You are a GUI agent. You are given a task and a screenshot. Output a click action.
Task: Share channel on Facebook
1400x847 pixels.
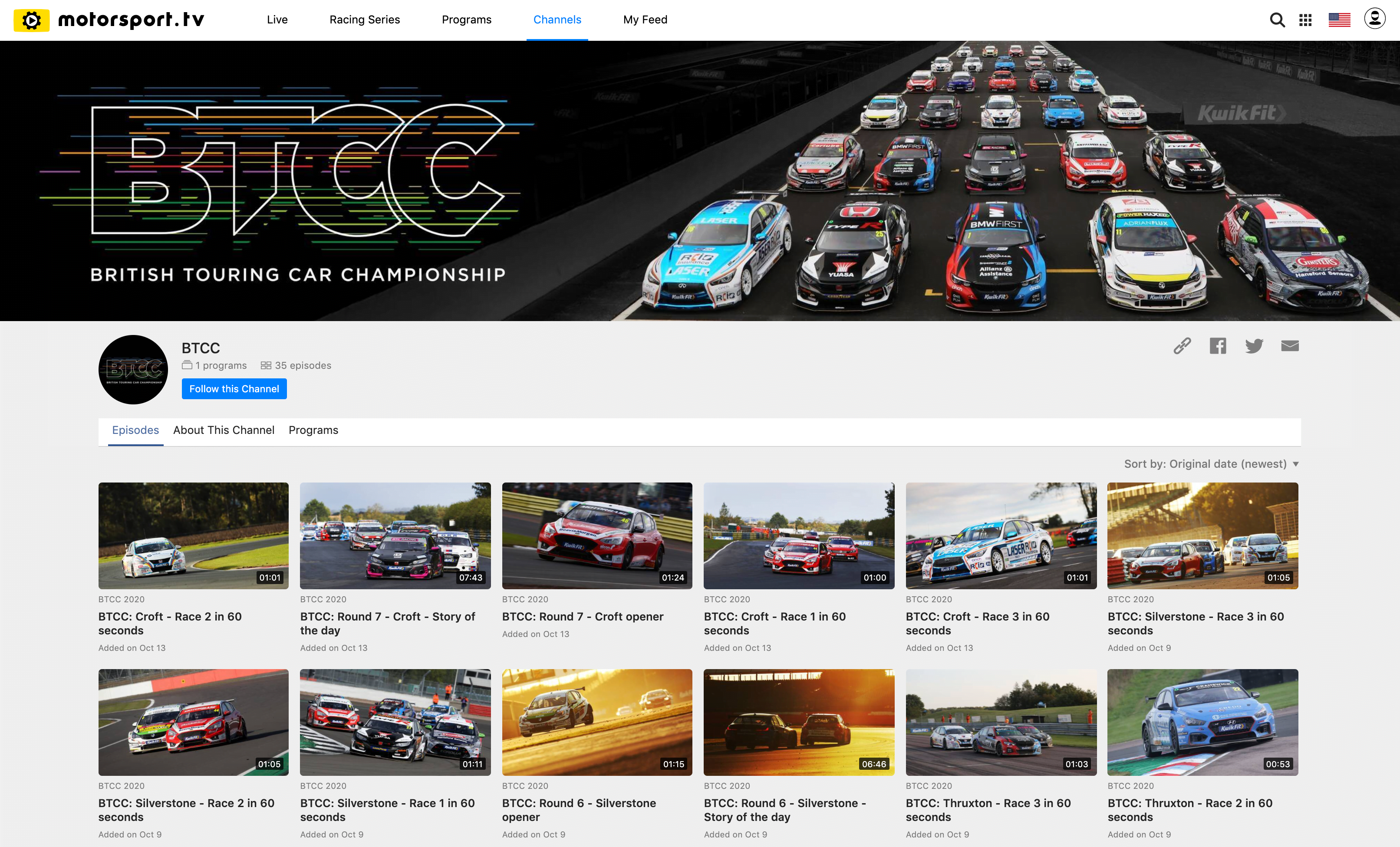(x=1218, y=346)
